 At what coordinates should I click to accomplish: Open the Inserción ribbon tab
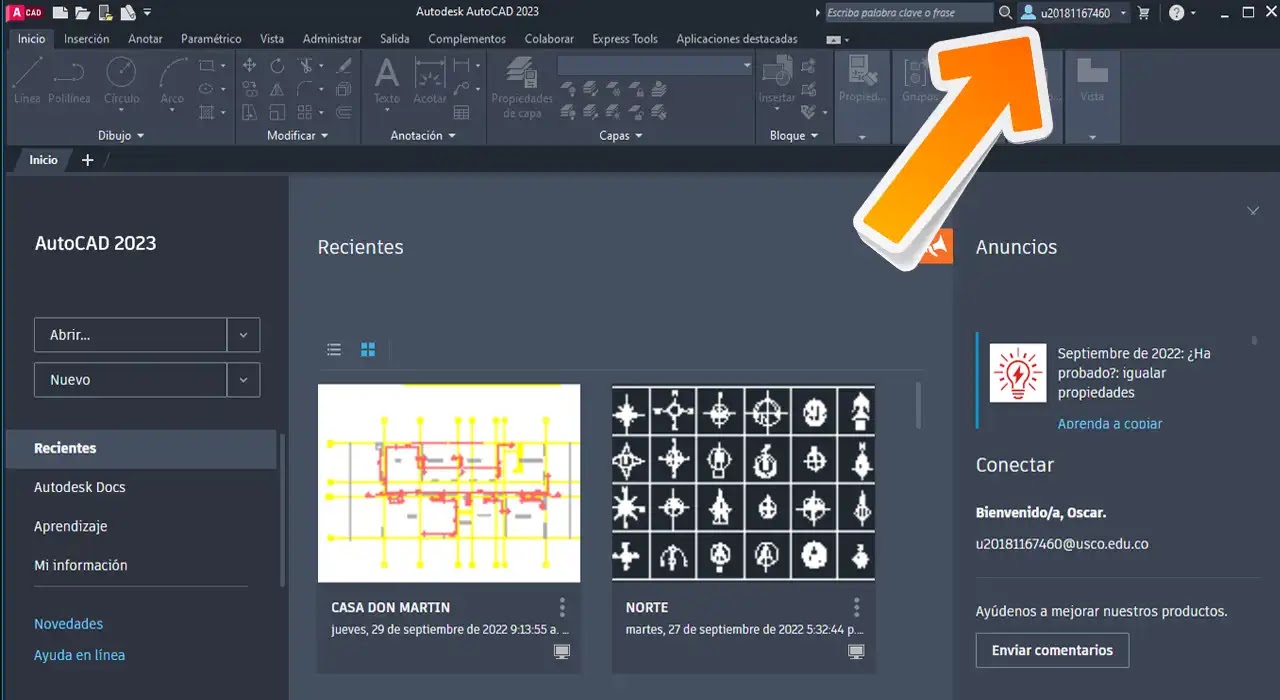[87, 39]
